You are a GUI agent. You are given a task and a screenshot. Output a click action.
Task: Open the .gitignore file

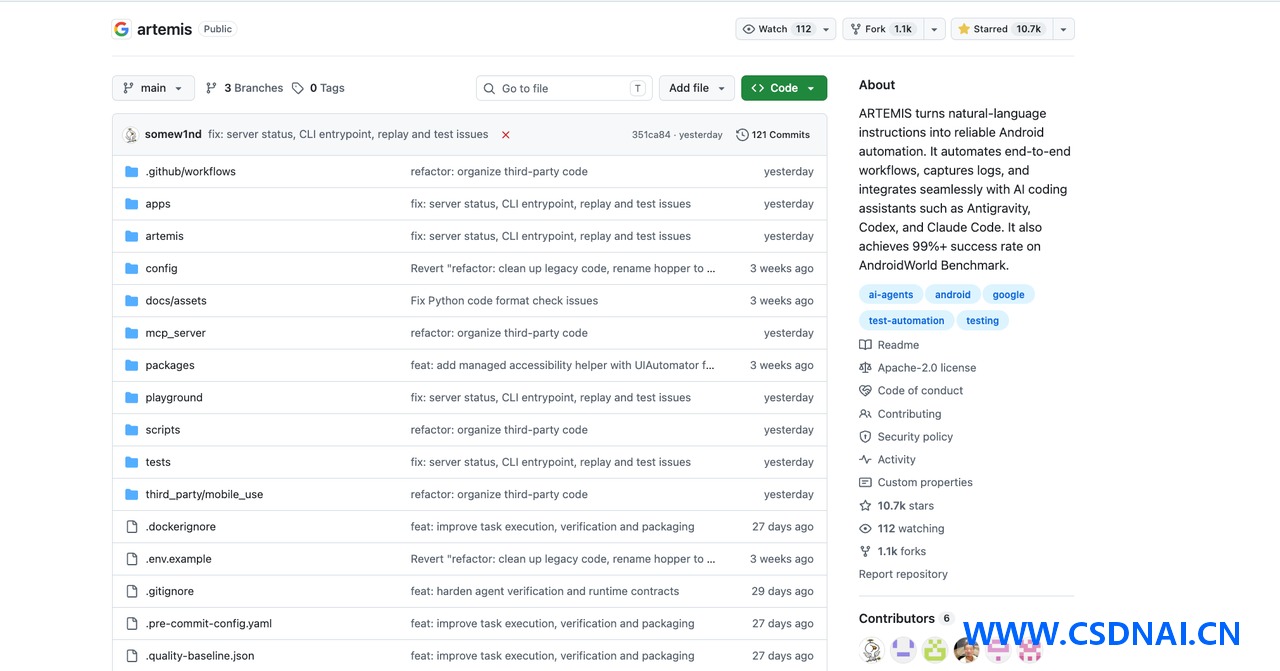[x=170, y=592]
